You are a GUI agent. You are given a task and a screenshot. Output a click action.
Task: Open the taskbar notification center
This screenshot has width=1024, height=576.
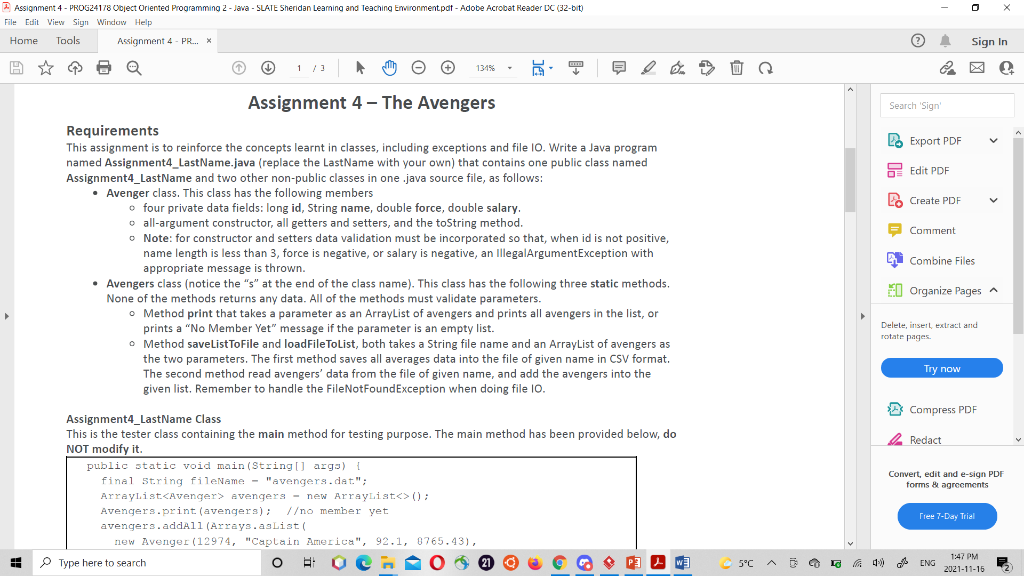(x=1004, y=562)
